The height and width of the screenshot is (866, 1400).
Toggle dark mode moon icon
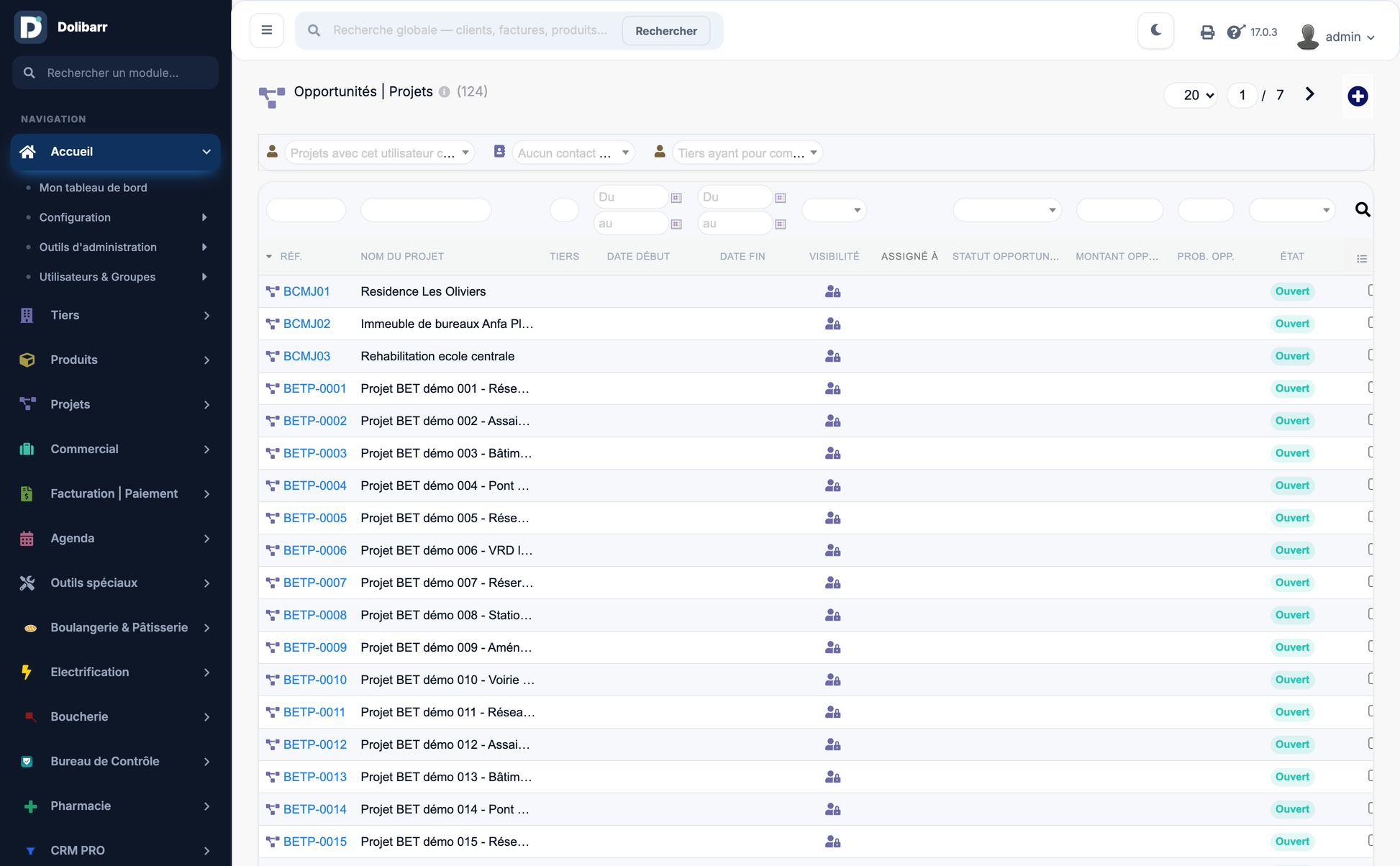pos(1155,31)
